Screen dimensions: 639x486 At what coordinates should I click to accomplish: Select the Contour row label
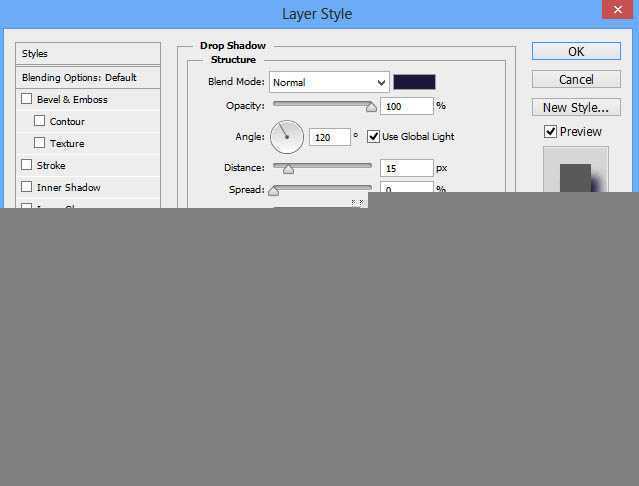pyautogui.click(x=67, y=121)
